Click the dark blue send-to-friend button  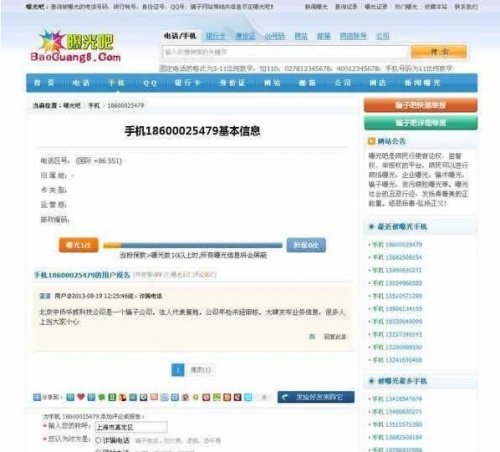pos(316,397)
